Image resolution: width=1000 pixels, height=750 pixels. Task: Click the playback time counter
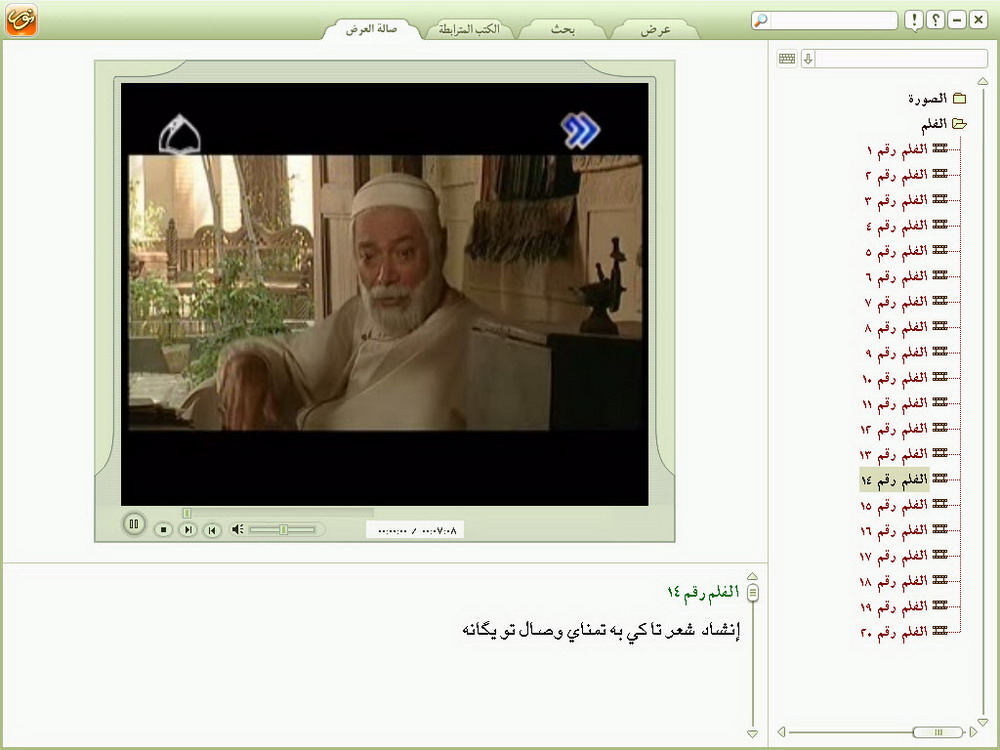[x=415, y=530]
